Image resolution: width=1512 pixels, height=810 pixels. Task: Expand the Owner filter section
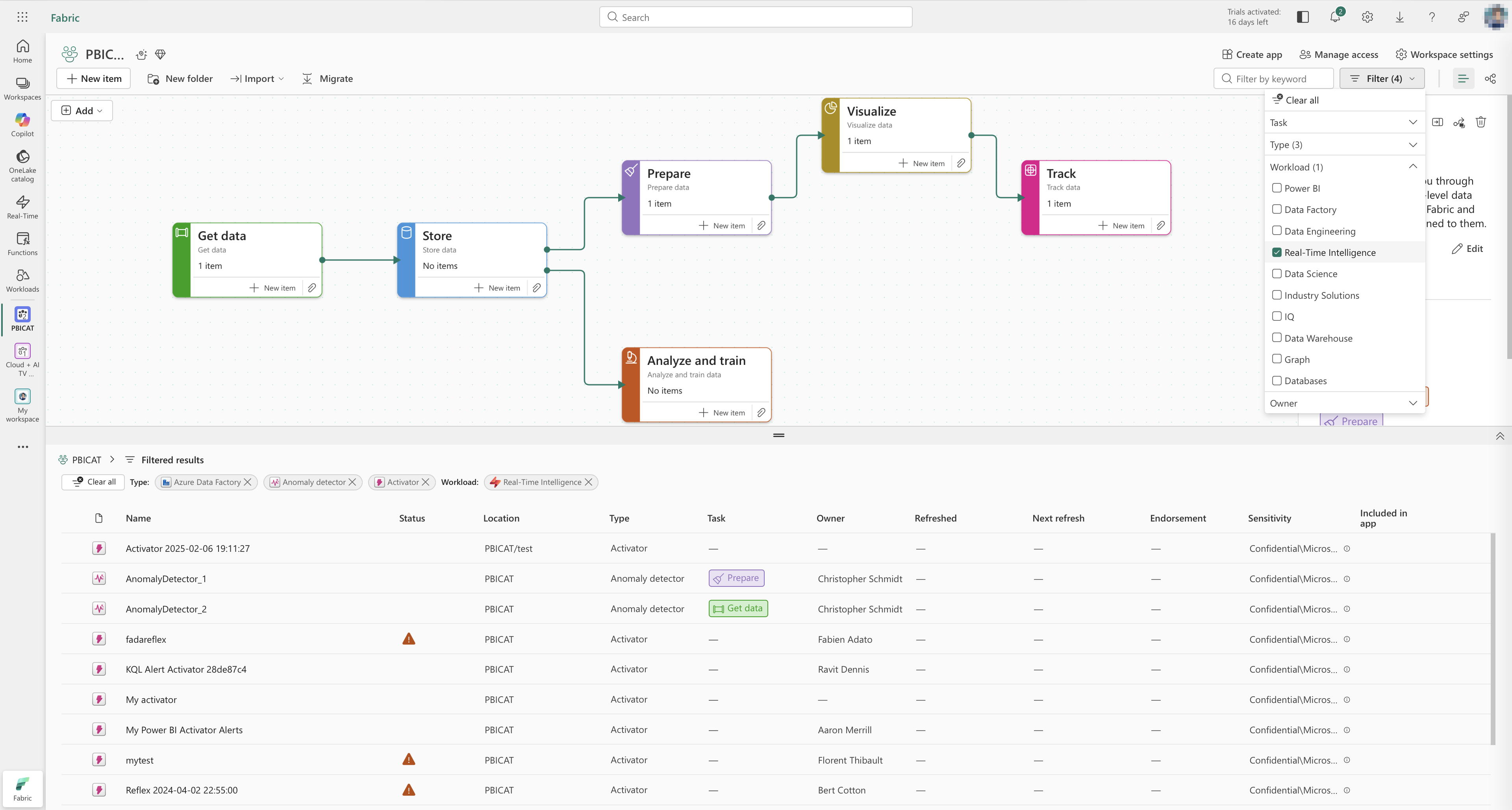coord(1344,403)
